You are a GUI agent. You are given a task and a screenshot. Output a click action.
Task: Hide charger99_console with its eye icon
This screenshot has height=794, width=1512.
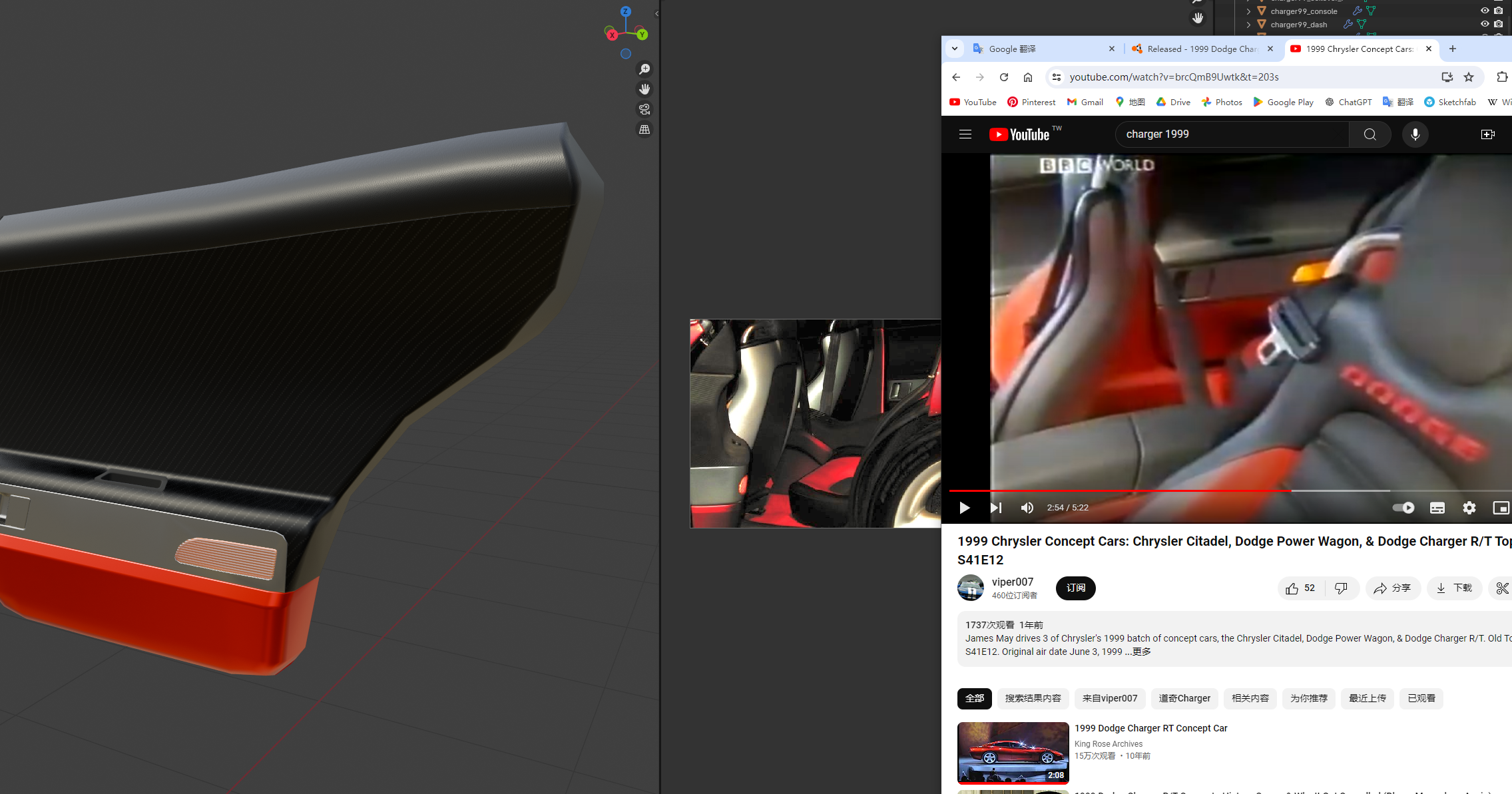coord(1484,11)
